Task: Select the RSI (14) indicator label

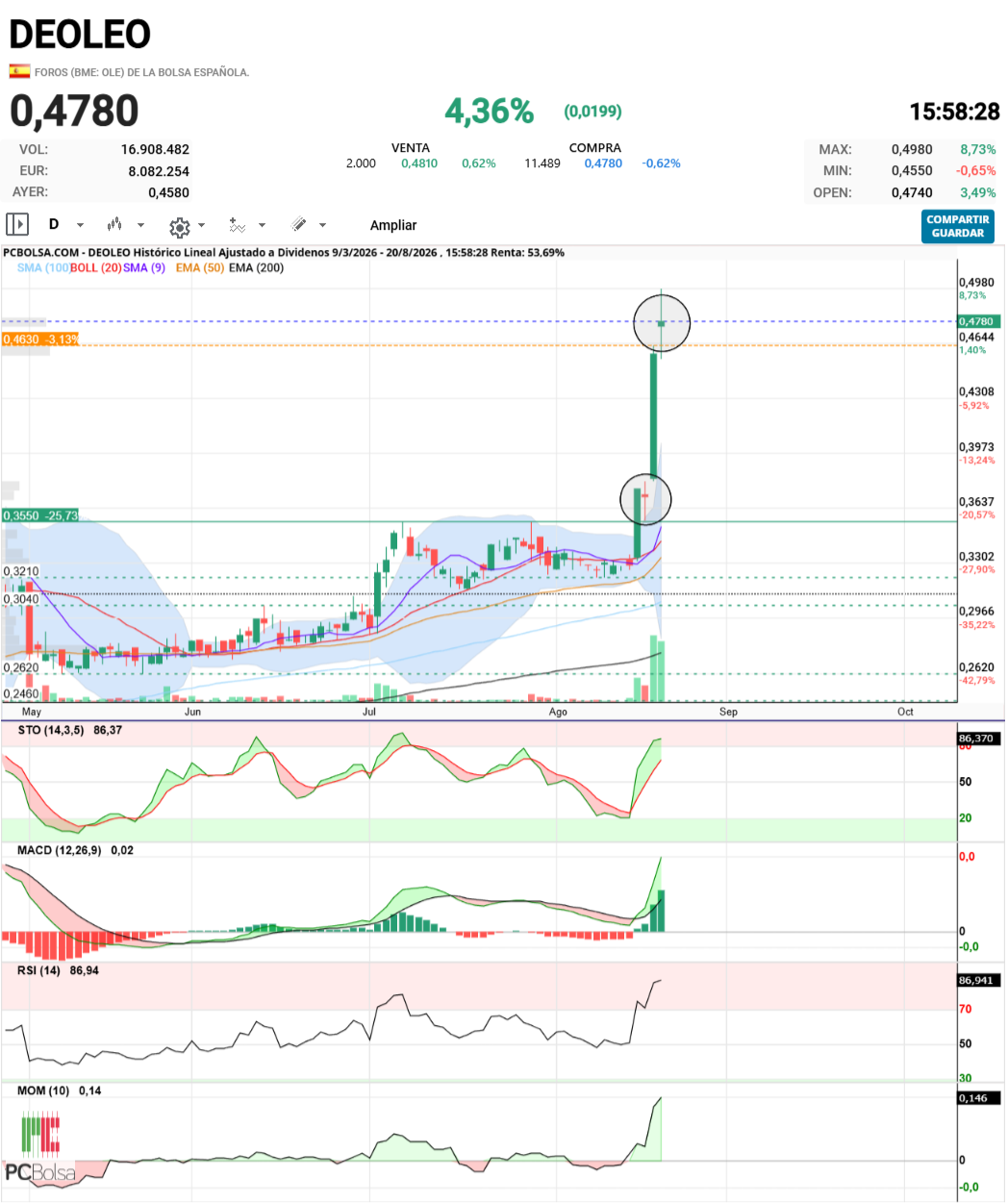Action: coord(39,971)
